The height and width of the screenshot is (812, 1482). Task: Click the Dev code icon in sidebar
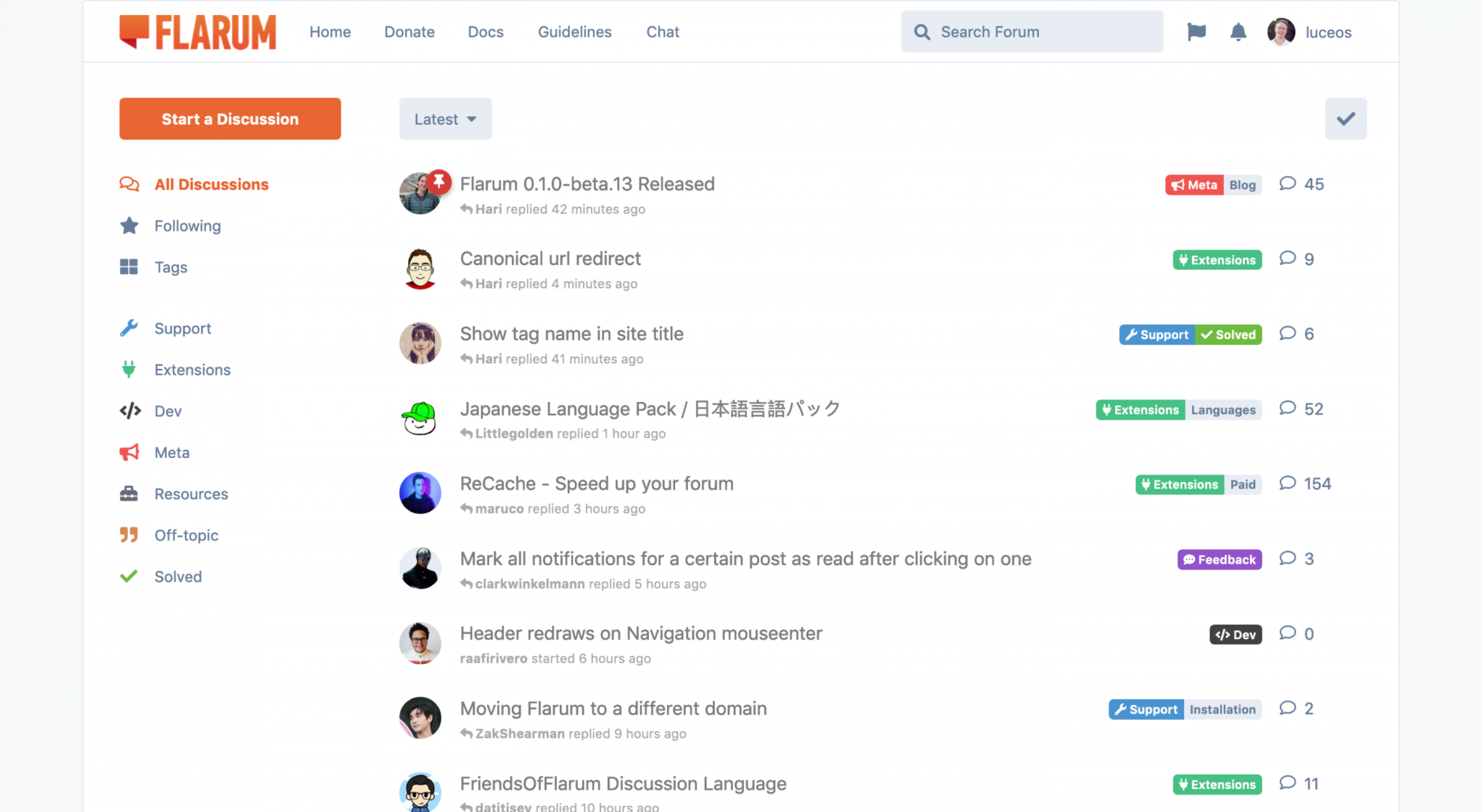point(129,411)
